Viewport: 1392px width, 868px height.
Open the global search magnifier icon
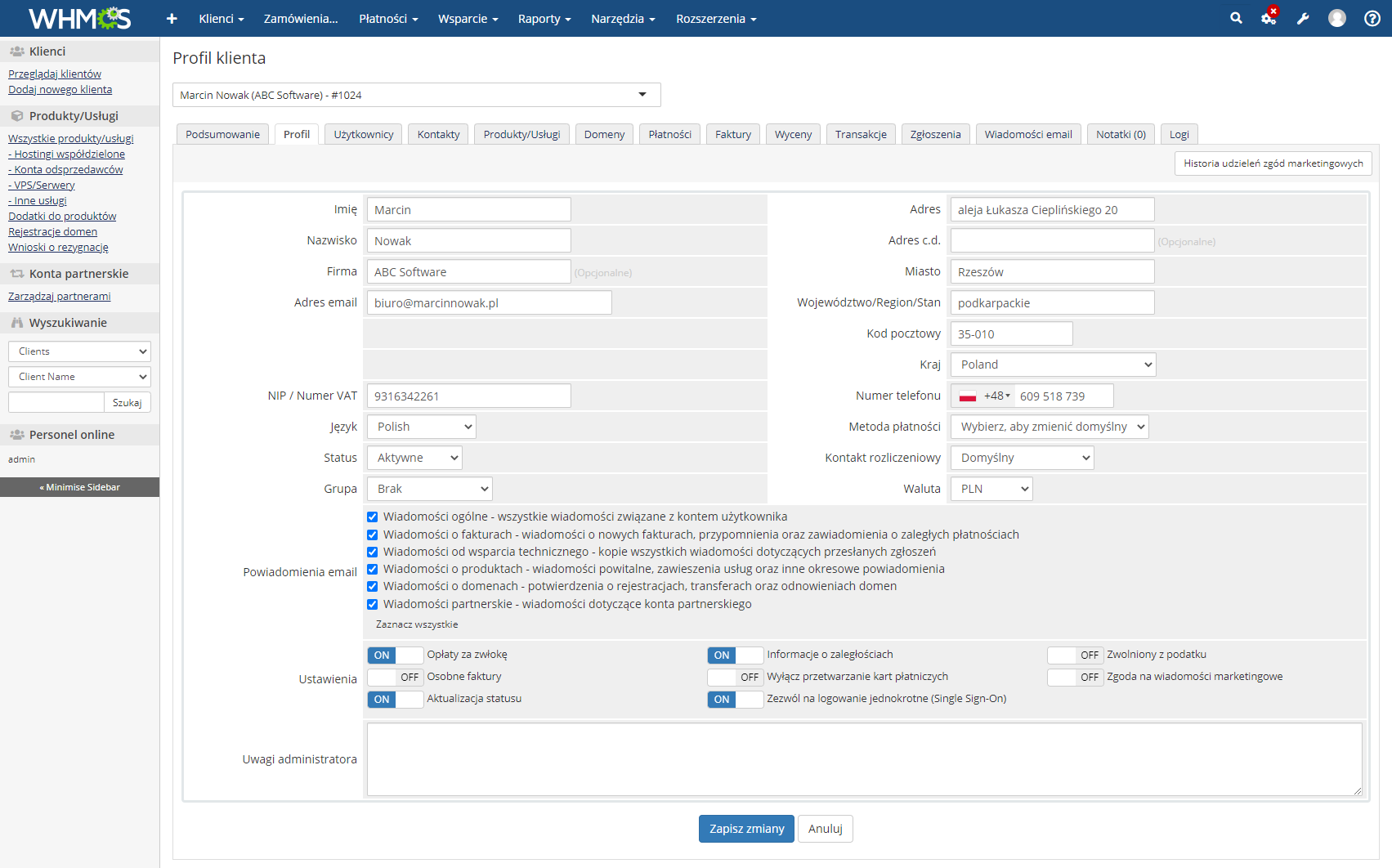pyautogui.click(x=1236, y=17)
